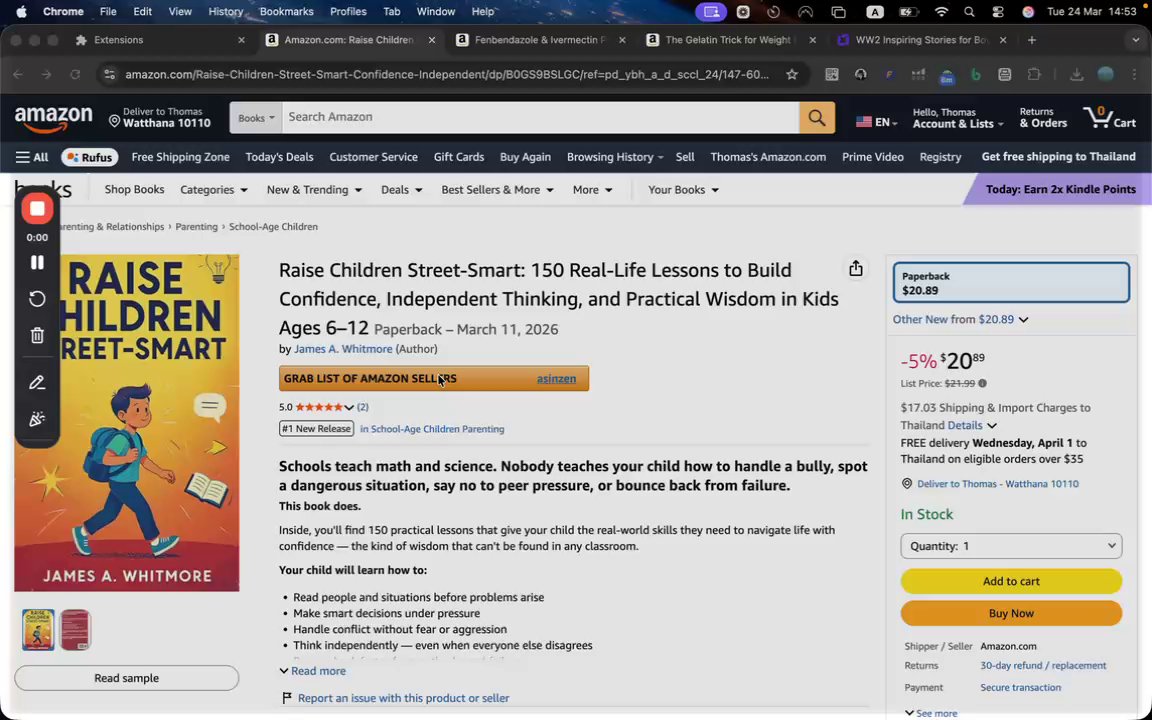Open Browsing History nav dropdown

coord(615,157)
